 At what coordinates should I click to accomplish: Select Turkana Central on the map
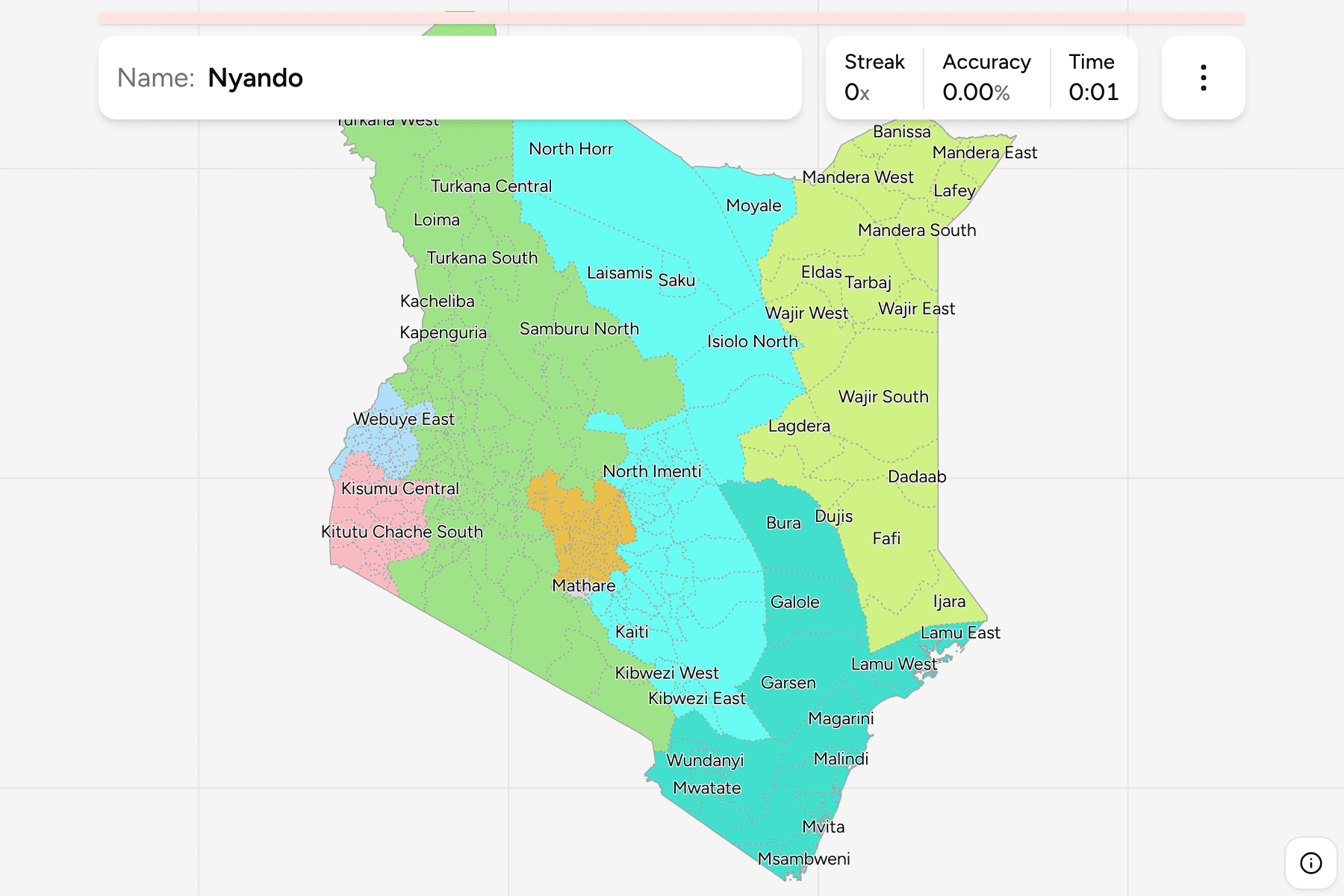(x=491, y=186)
